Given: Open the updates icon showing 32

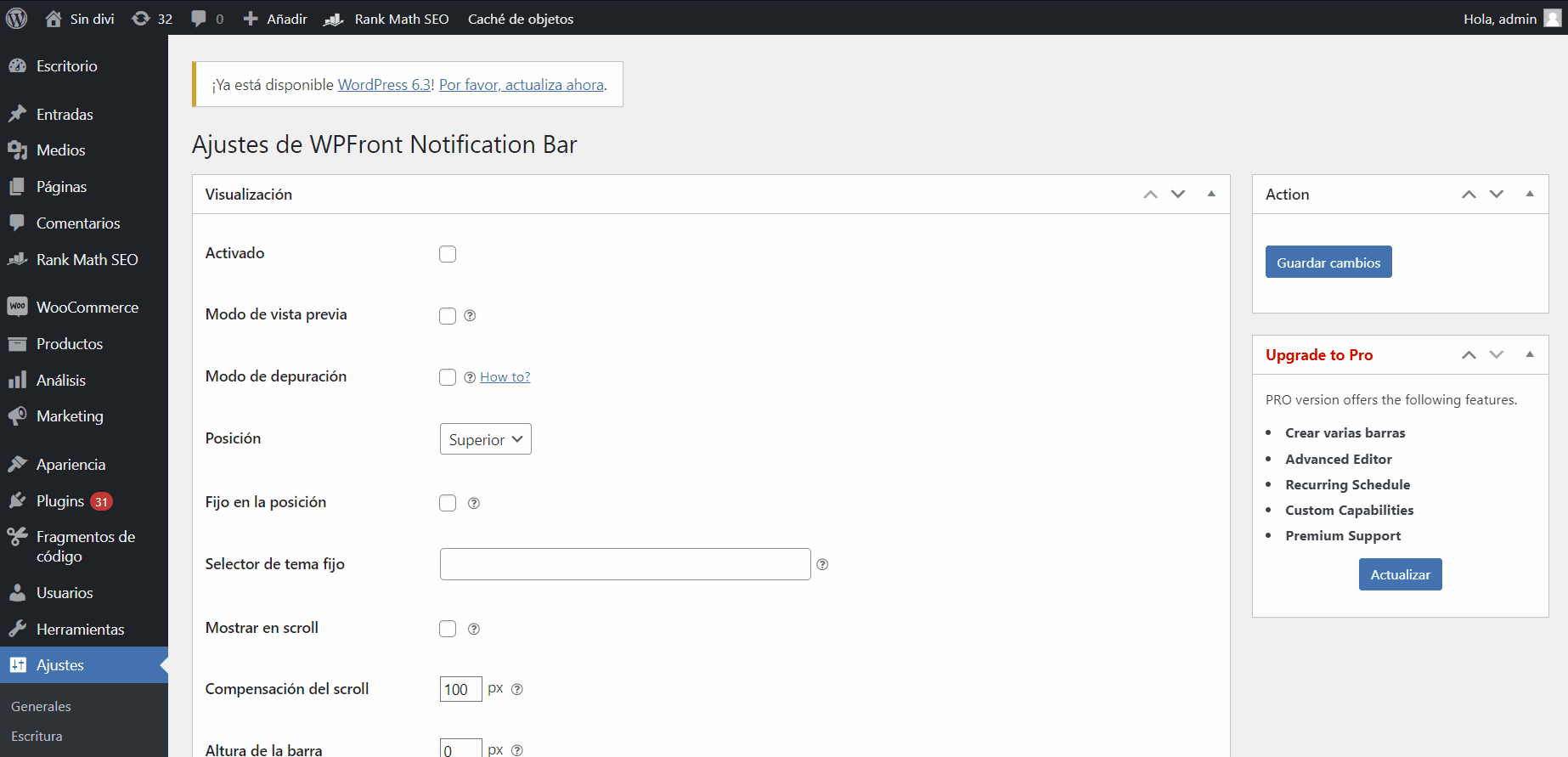Looking at the screenshot, I should (x=152, y=19).
